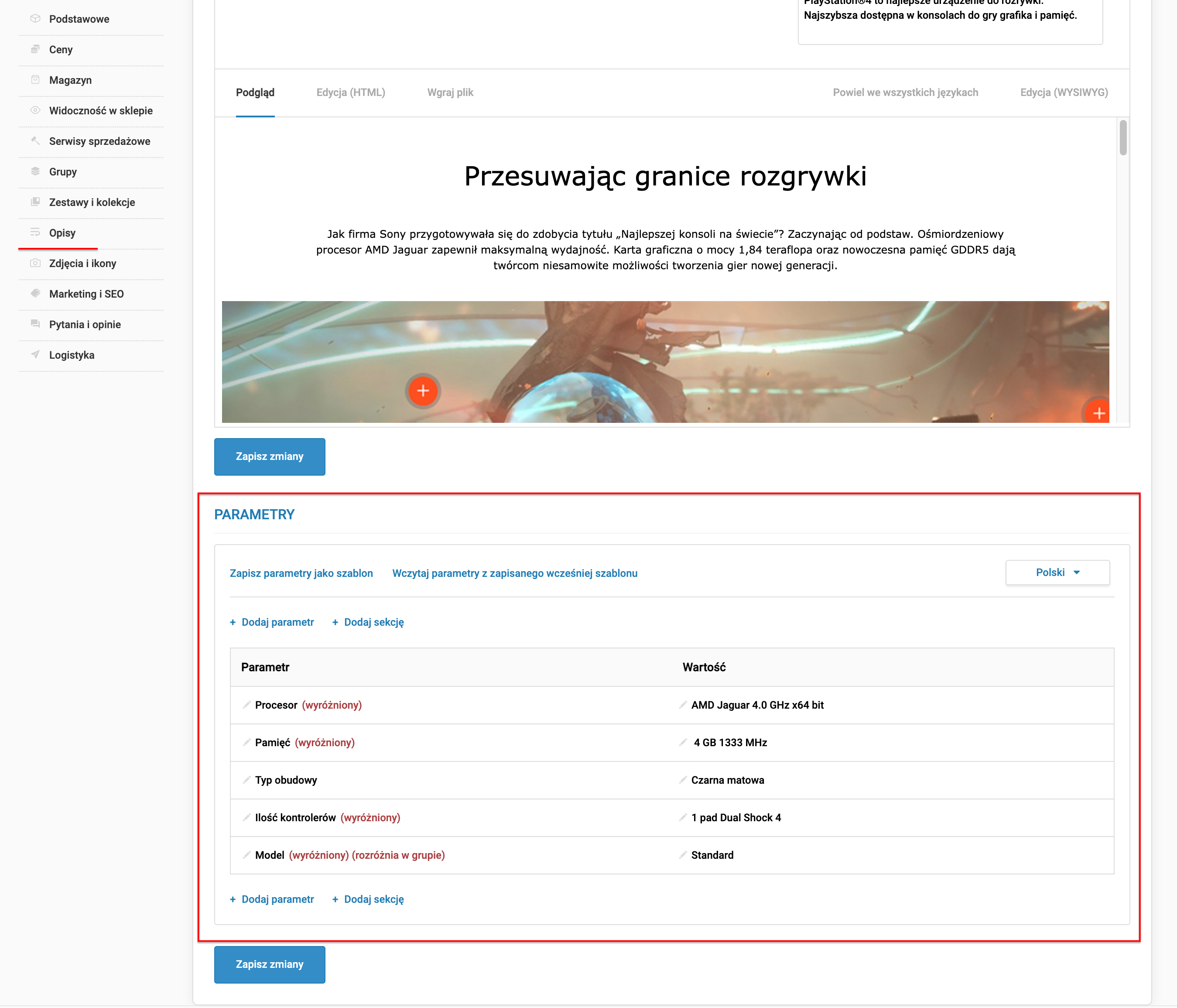Open Podstawowe section in sidebar
The image size is (1177, 1008).
79,19
